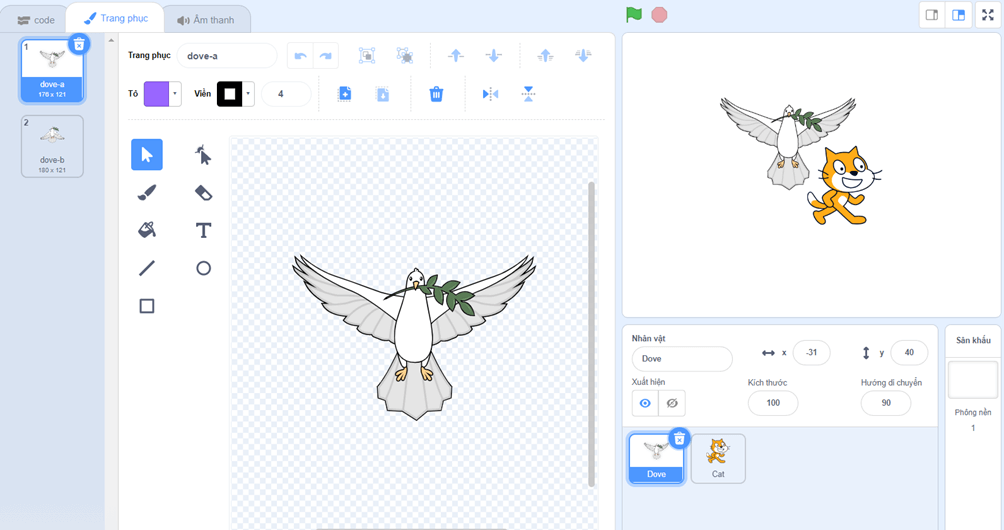Screen dimensions: 1004x530
Task: Delete the dove-a costume
Action: pos(79,44)
